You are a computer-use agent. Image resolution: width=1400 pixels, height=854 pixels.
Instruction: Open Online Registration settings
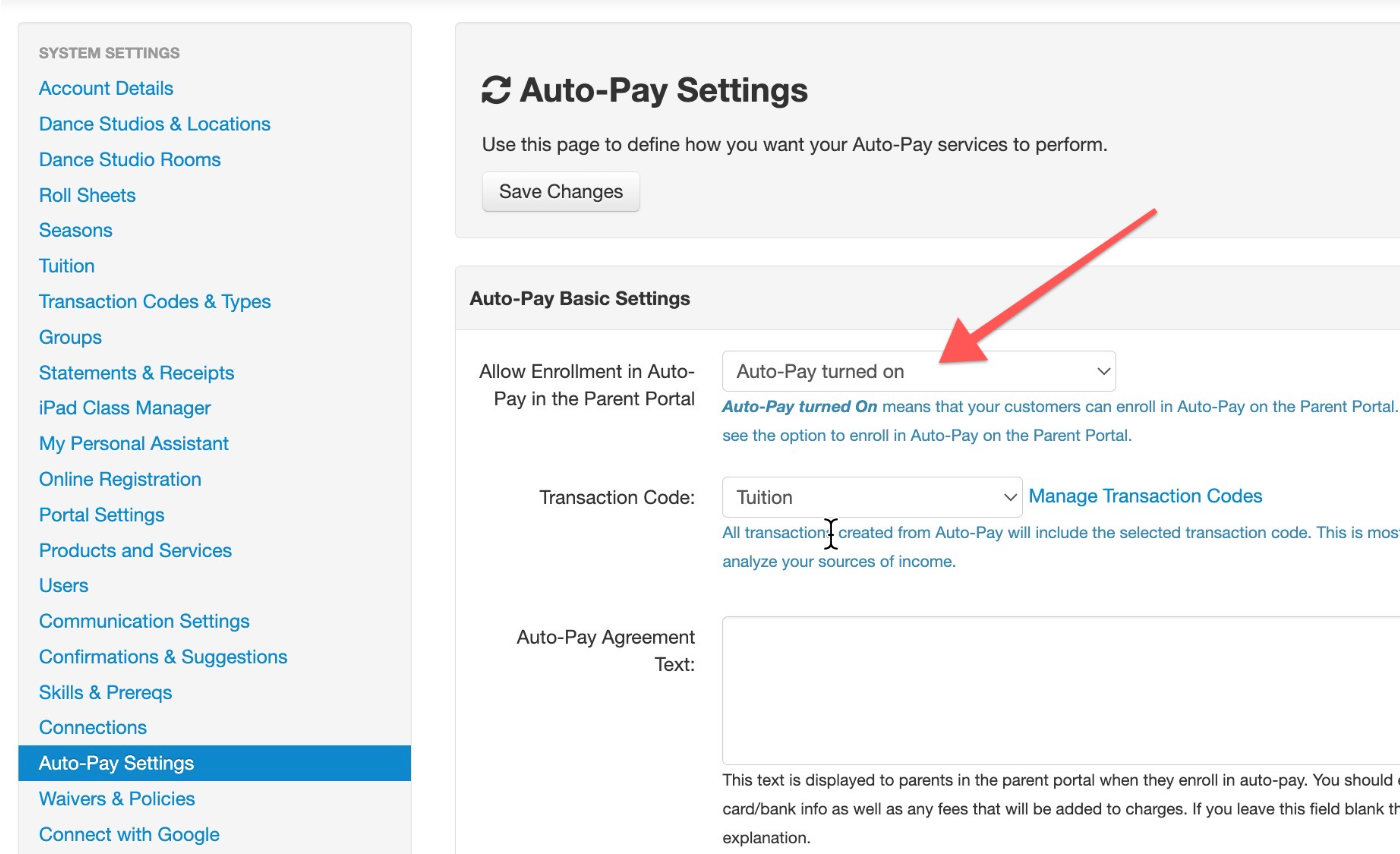click(120, 479)
